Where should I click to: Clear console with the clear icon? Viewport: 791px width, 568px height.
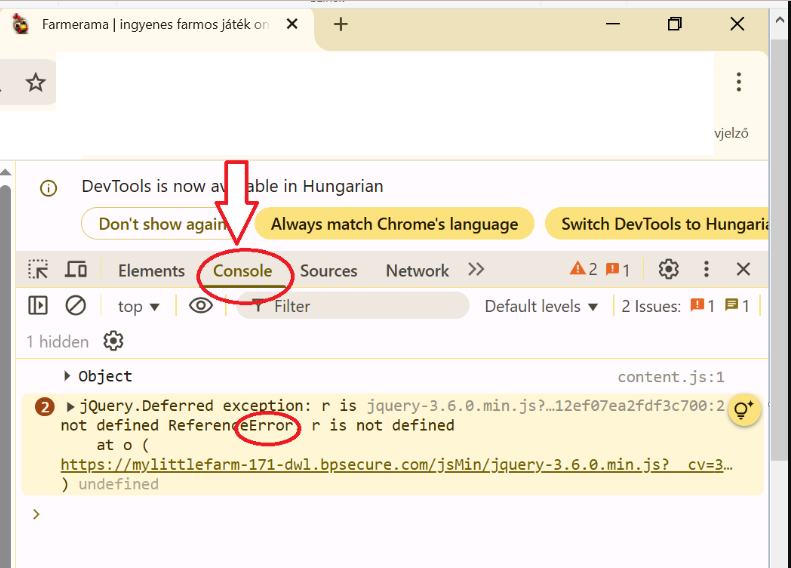pyautogui.click(x=76, y=306)
